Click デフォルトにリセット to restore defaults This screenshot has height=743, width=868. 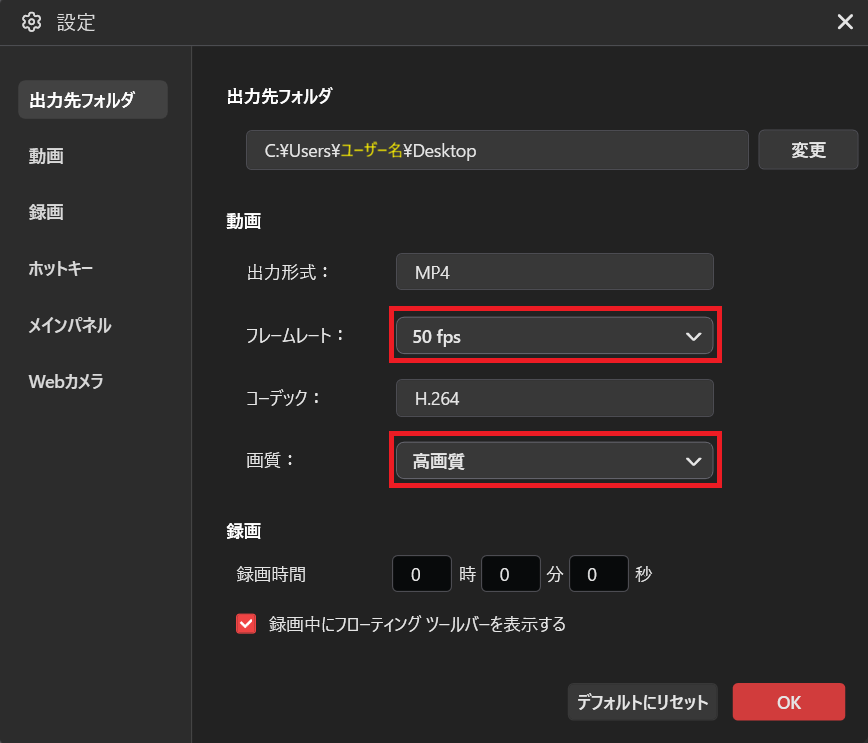(x=642, y=702)
